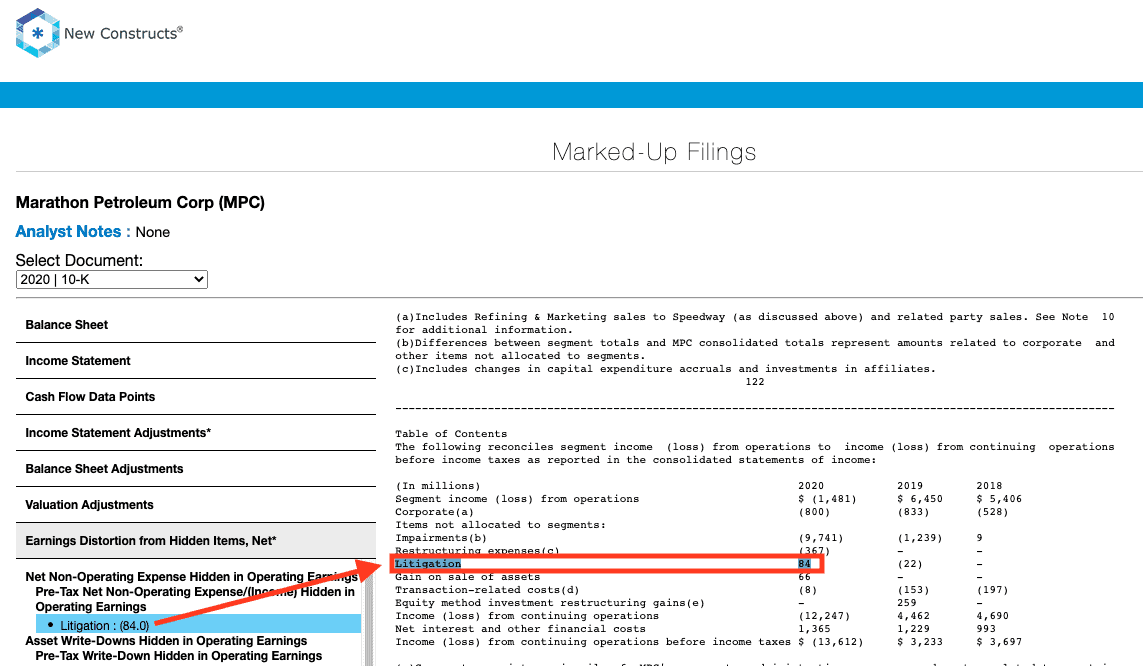The width and height of the screenshot is (1143, 666).
Task: Click Pre-Tax Write-Down Hidden in Operating Earnings
Action: (x=179, y=656)
